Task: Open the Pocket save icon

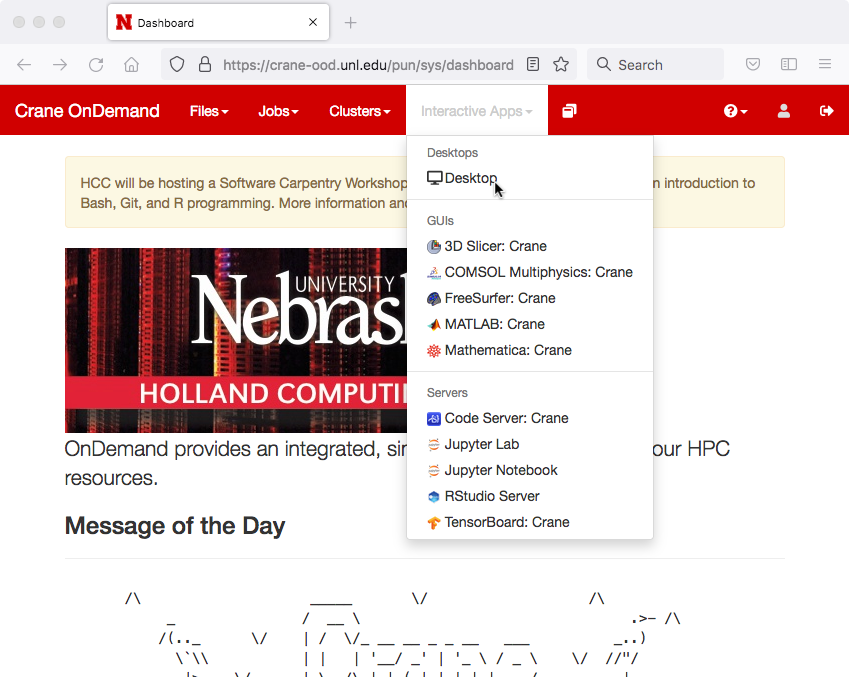Action: [753, 65]
